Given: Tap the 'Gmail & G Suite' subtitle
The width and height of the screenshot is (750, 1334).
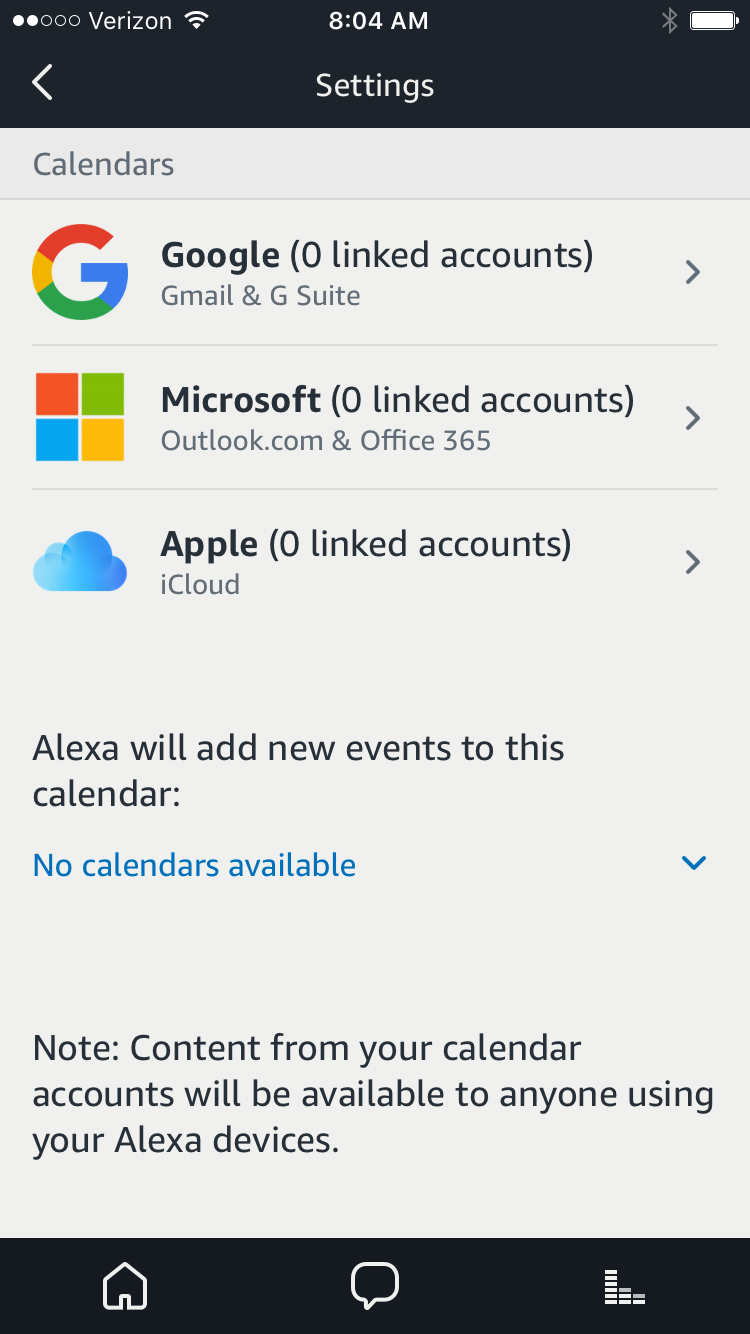Looking at the screenshot, I should pos(261,296).
